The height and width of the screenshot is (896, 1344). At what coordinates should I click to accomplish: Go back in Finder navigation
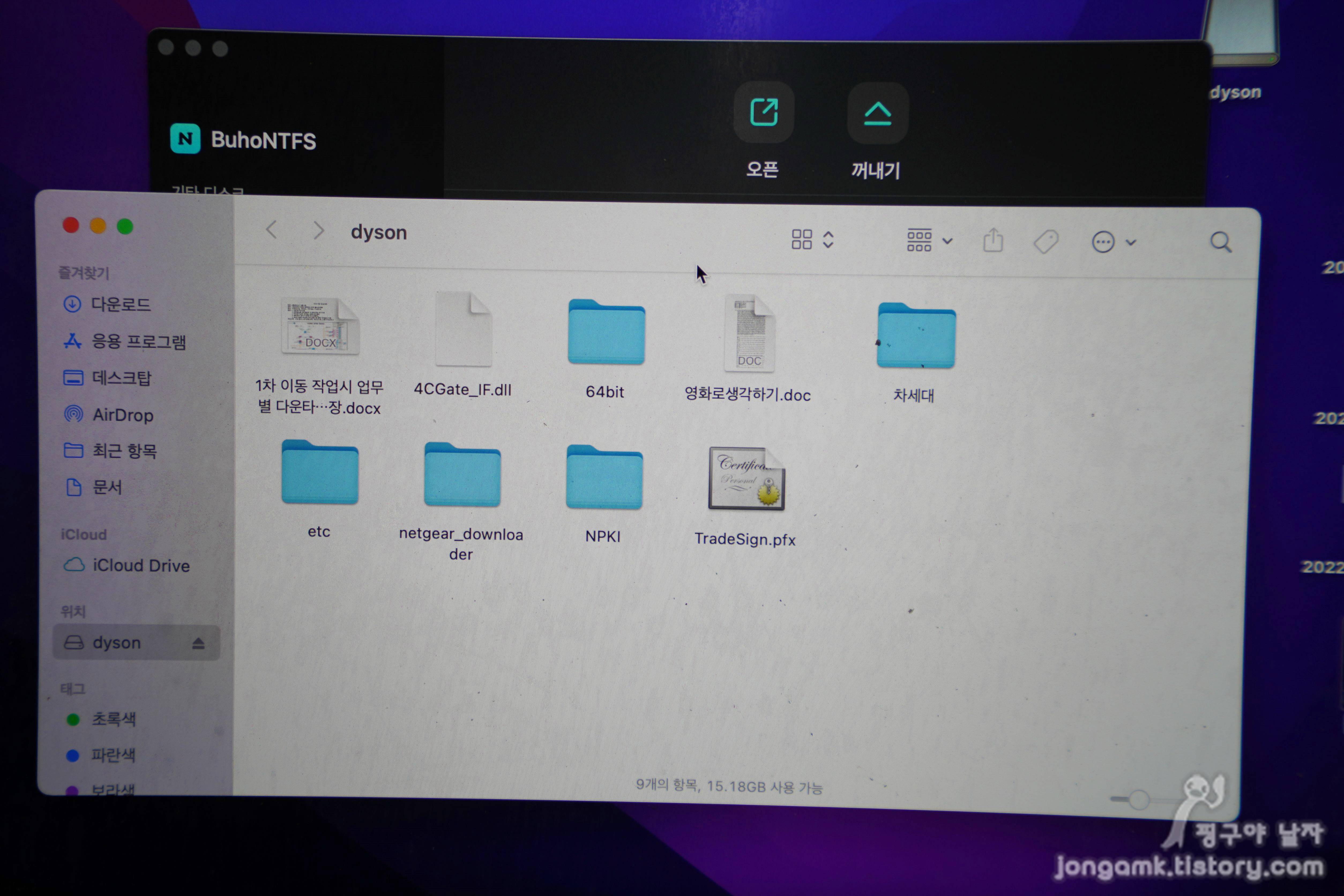[x=271, y=230]
